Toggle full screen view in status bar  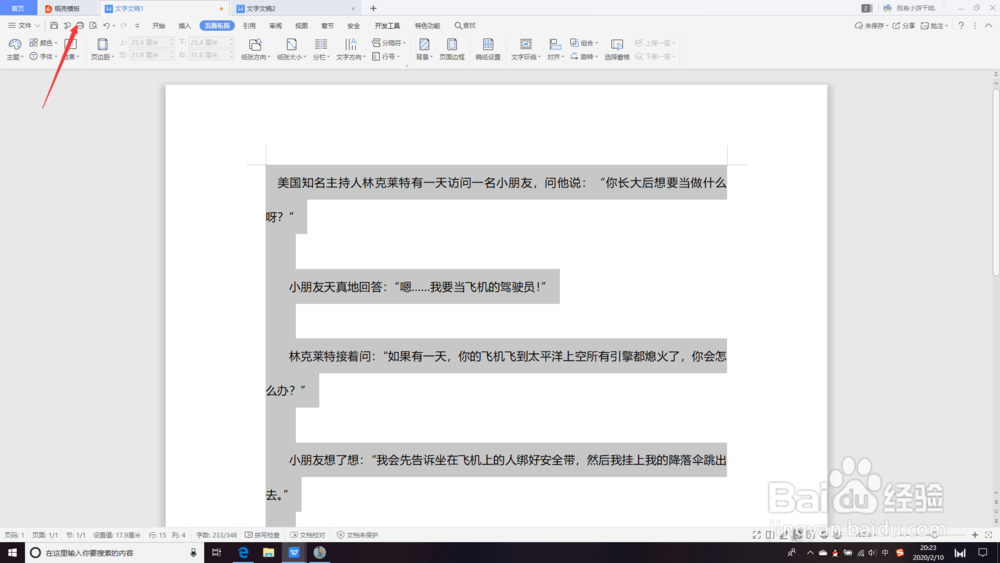[x=756, y=535]
